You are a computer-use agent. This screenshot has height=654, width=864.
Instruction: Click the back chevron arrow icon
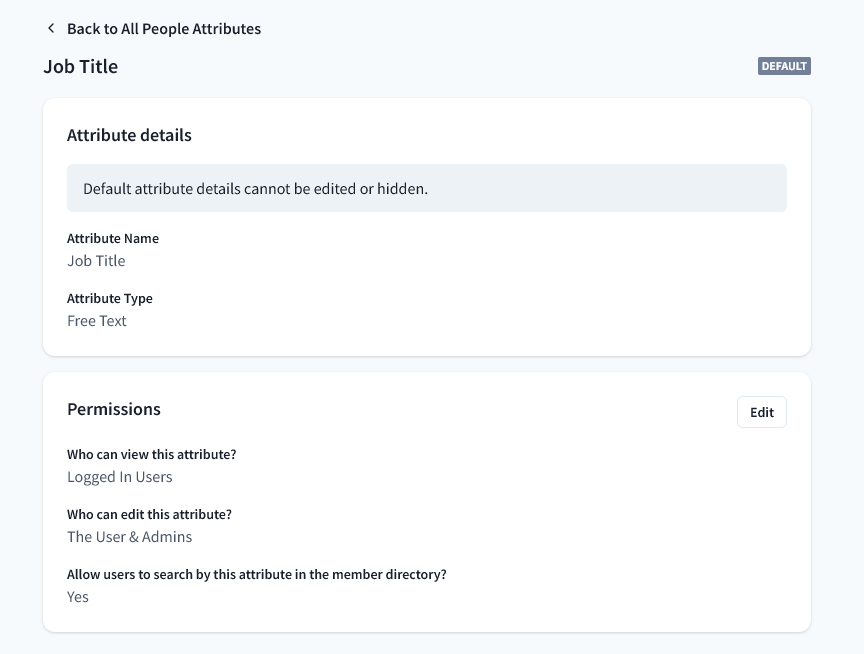pyautogui.click(x=51, y=29)
